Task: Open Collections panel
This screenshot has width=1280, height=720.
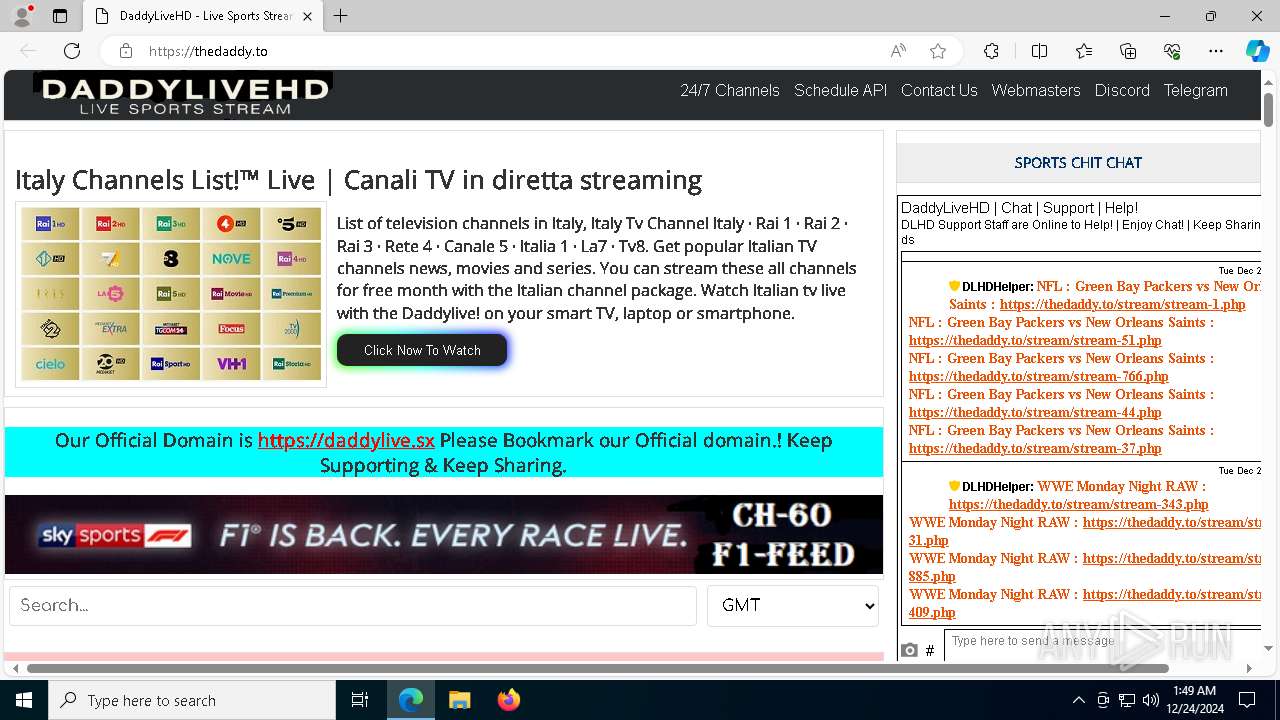Action: pyautogui.click(x=1128, y=51)
